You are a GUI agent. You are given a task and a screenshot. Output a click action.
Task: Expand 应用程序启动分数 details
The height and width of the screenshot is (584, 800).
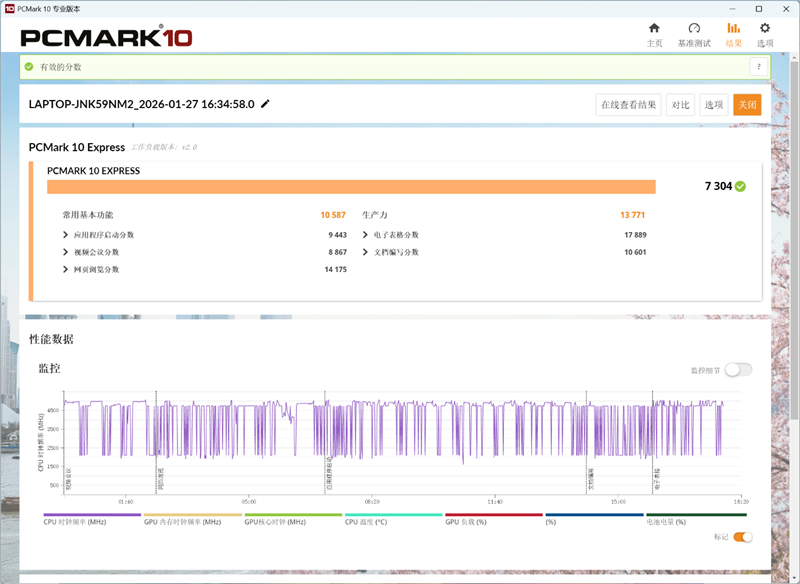[x=66, y=235]
